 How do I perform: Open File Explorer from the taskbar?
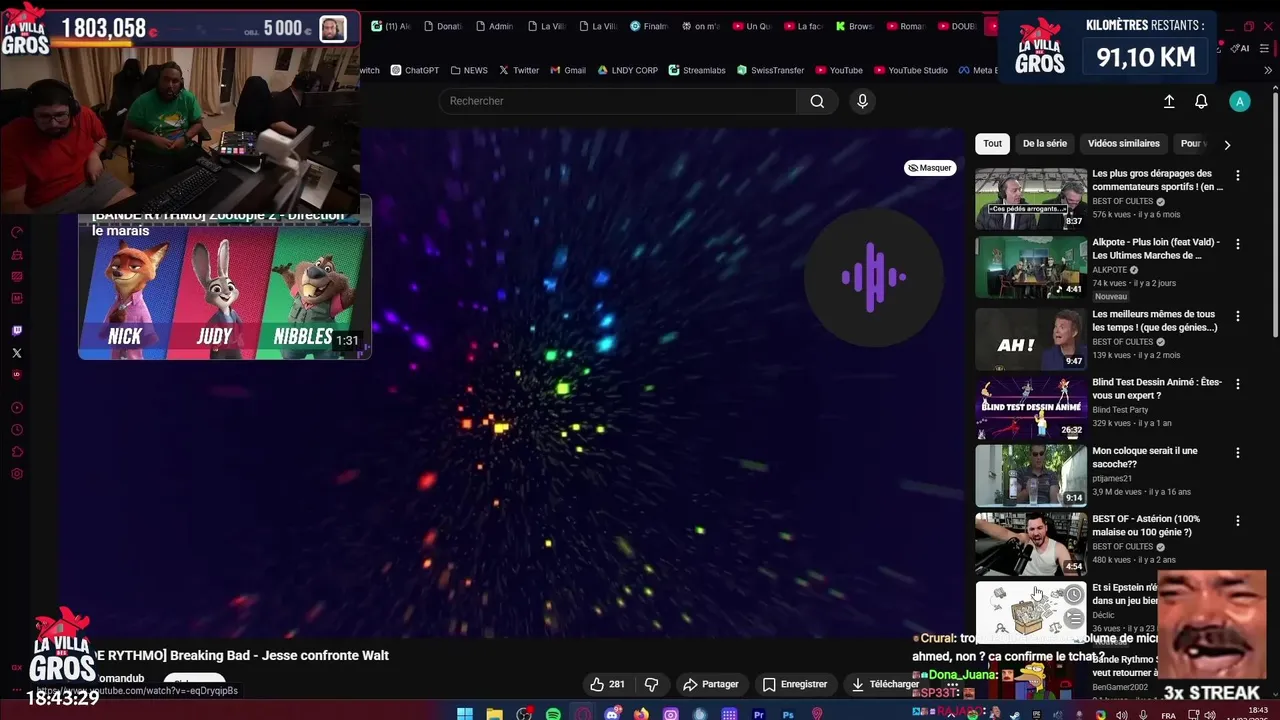click(494, 714)
